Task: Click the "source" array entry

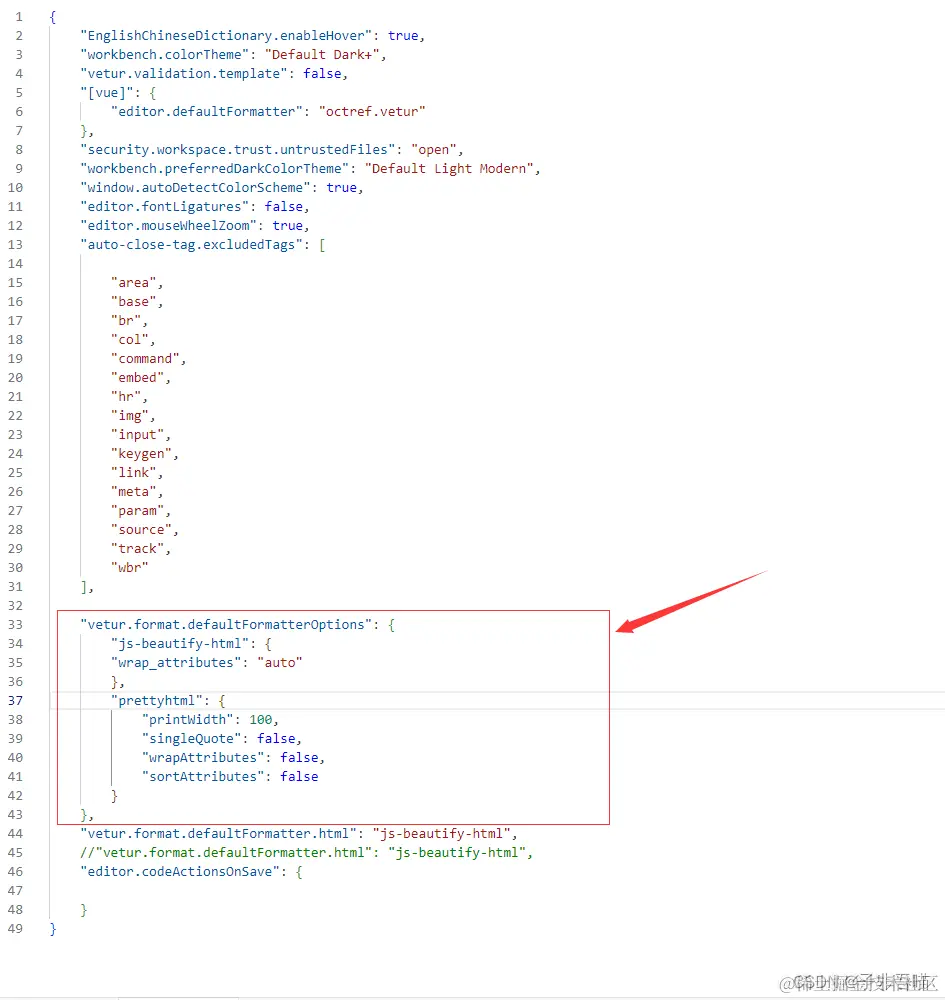Action: [x=142, y=530]
